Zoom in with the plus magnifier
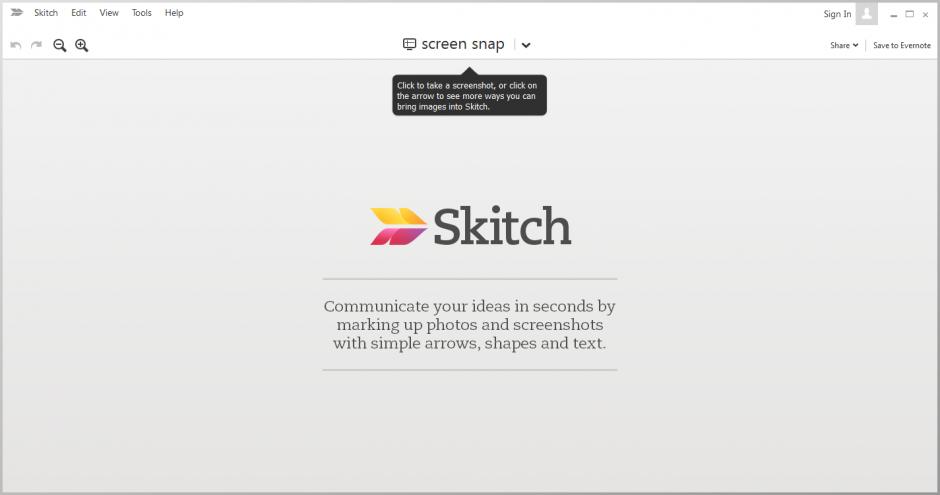 click(82, 45)
